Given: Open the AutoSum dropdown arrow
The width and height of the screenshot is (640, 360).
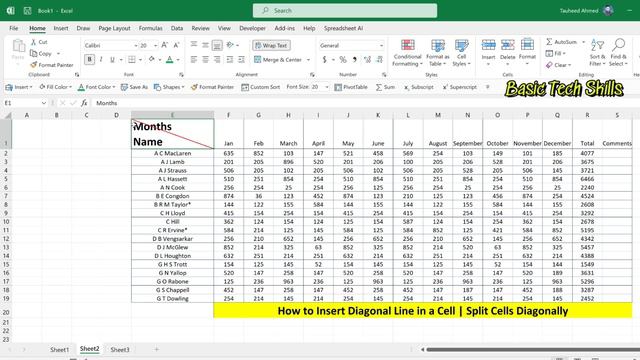Looking at the screenshot, I should [x=583, y=42].
